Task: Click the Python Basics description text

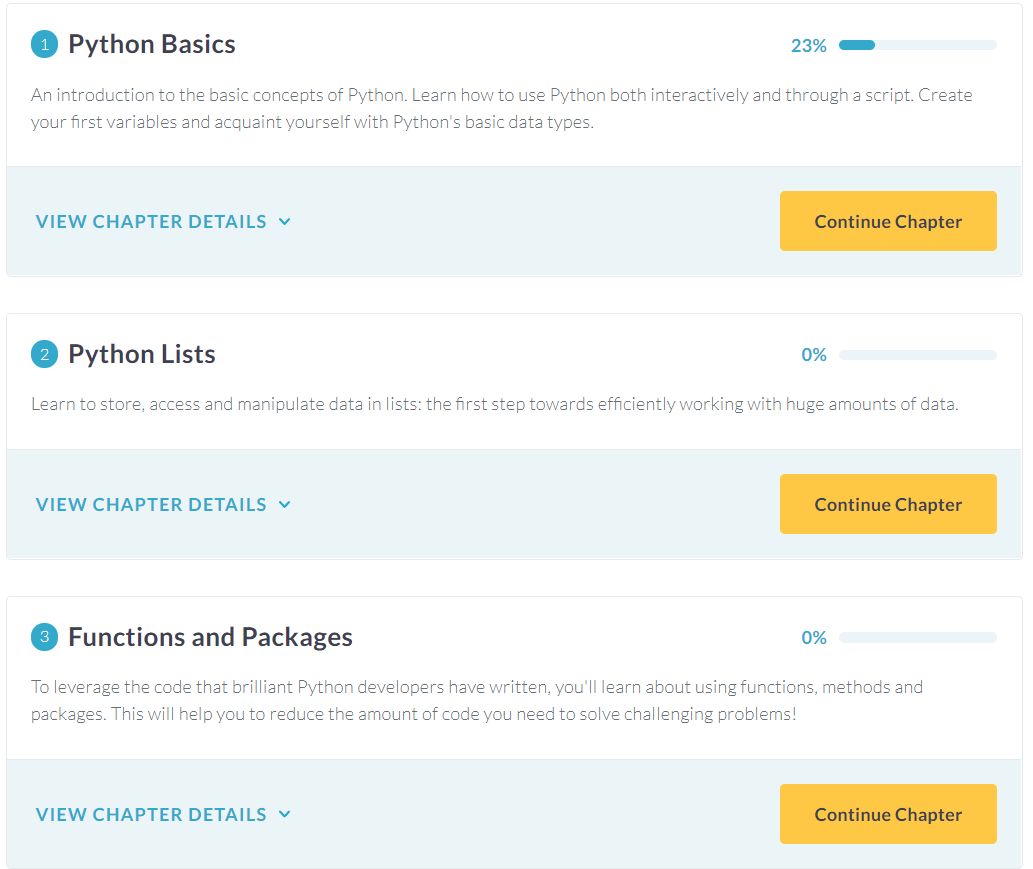Action: 501,108
